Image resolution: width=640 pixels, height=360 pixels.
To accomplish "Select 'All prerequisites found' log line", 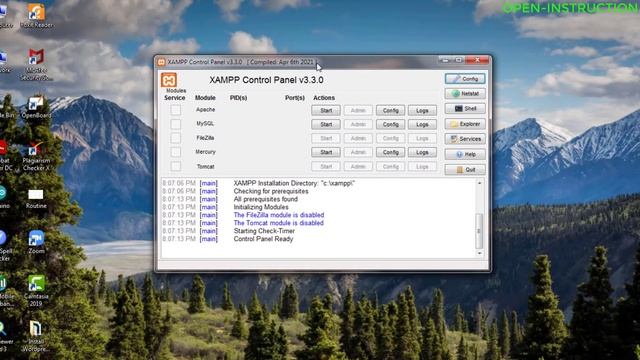I will tap(265, 199).
